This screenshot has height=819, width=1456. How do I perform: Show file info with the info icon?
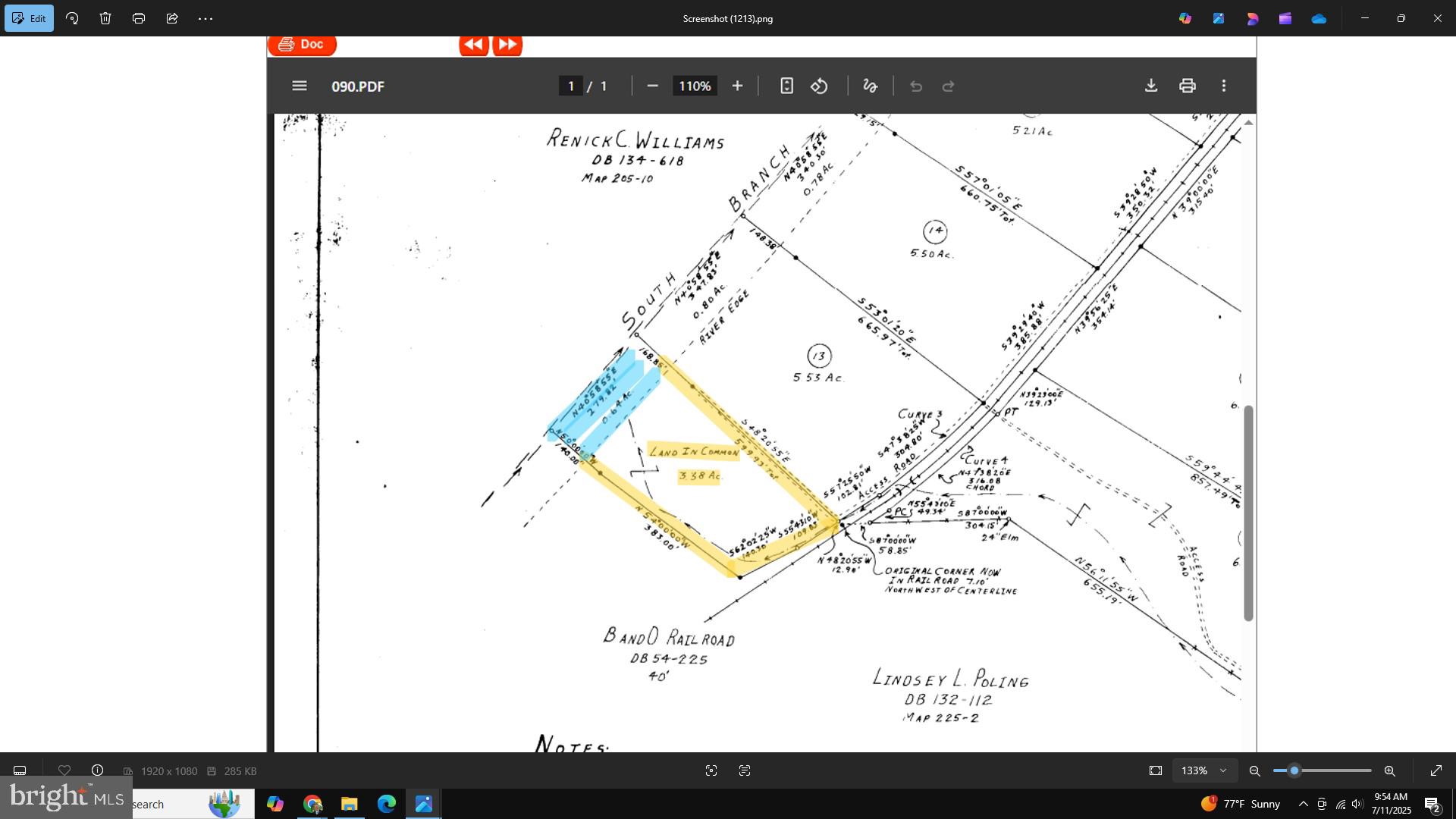pos(97,770)
